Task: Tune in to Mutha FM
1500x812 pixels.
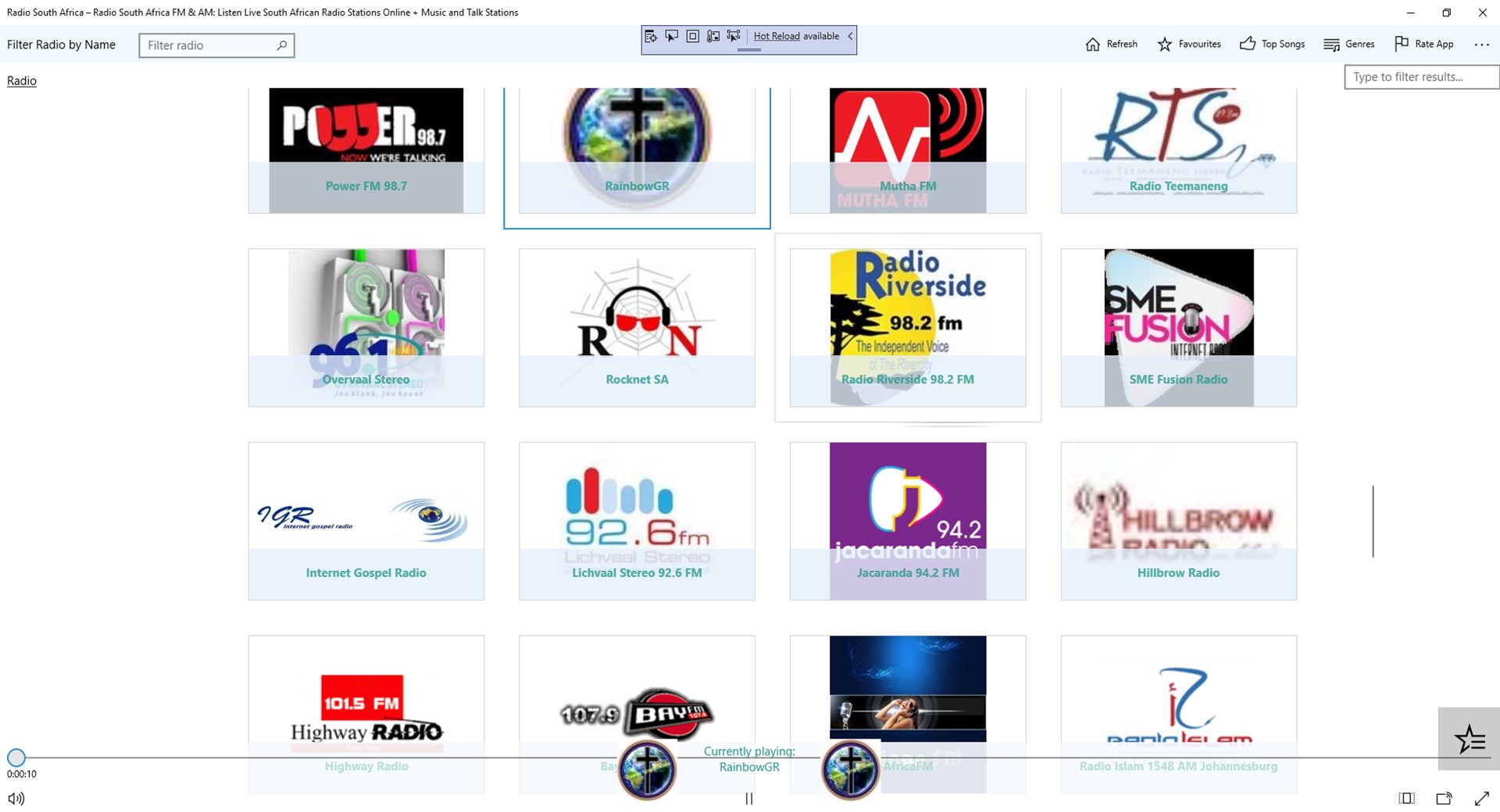Action: pyautogui.click(x=908, y=150)
